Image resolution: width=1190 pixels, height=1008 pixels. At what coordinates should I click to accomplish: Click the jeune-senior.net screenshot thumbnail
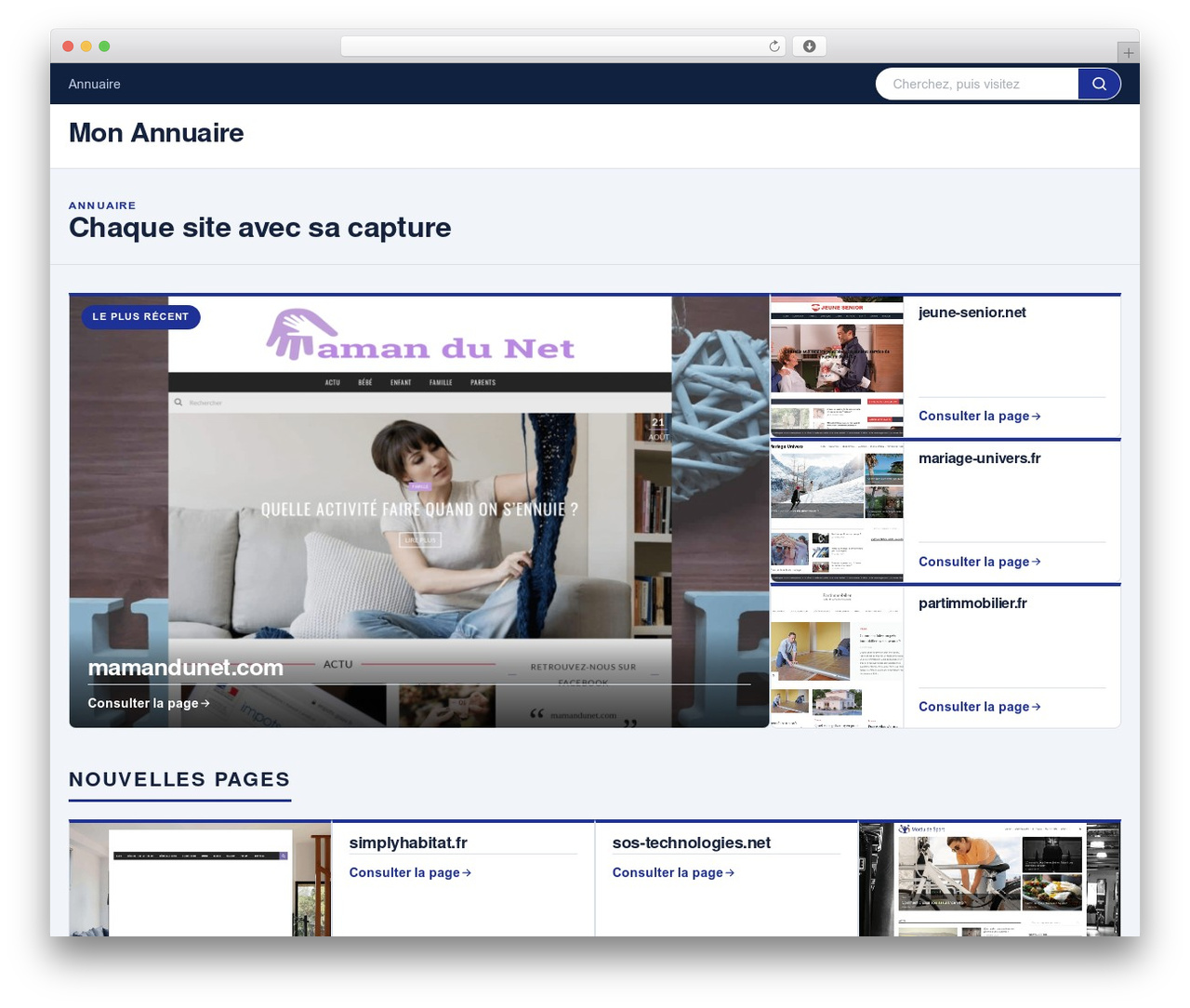[x=837, y=366]
